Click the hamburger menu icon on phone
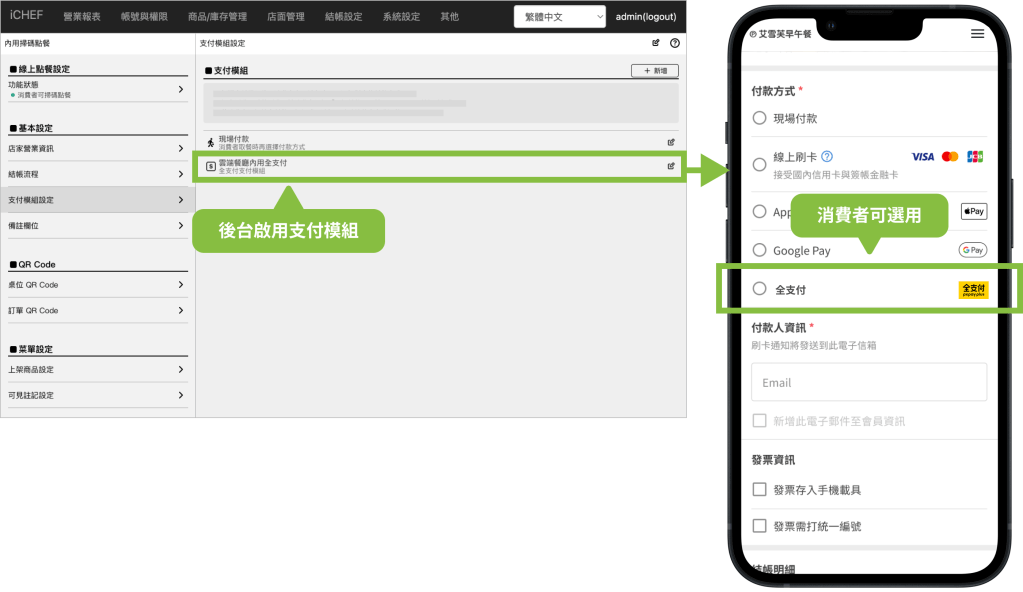 tap(977, 34)
